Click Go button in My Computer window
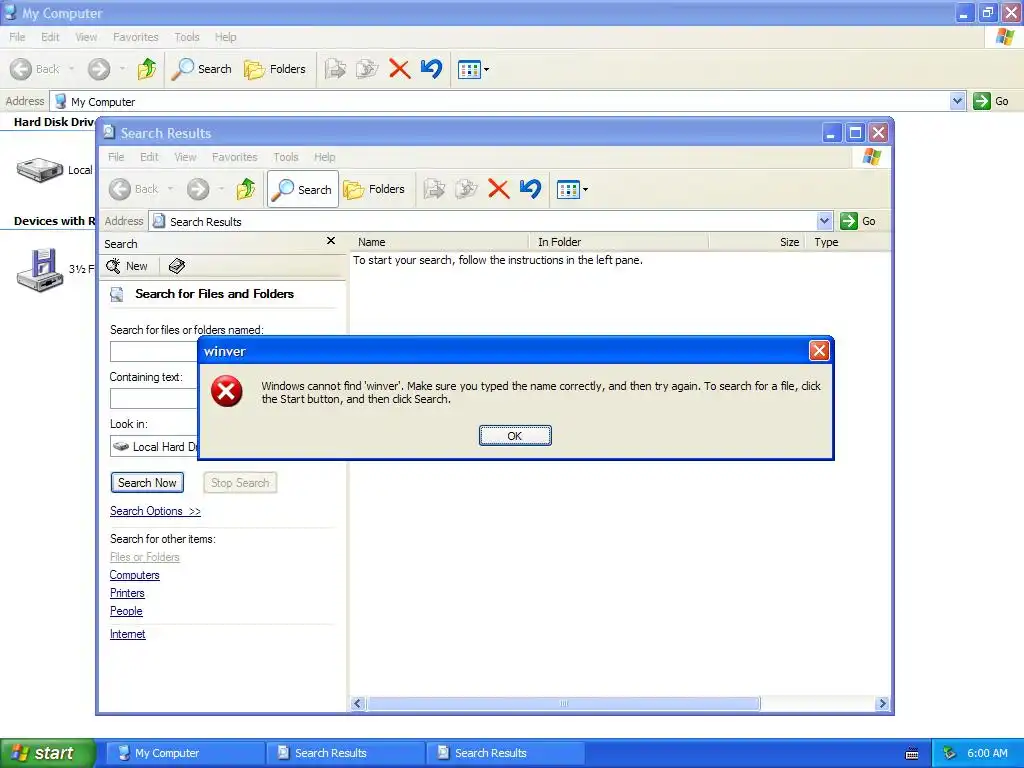 point(991,101)
